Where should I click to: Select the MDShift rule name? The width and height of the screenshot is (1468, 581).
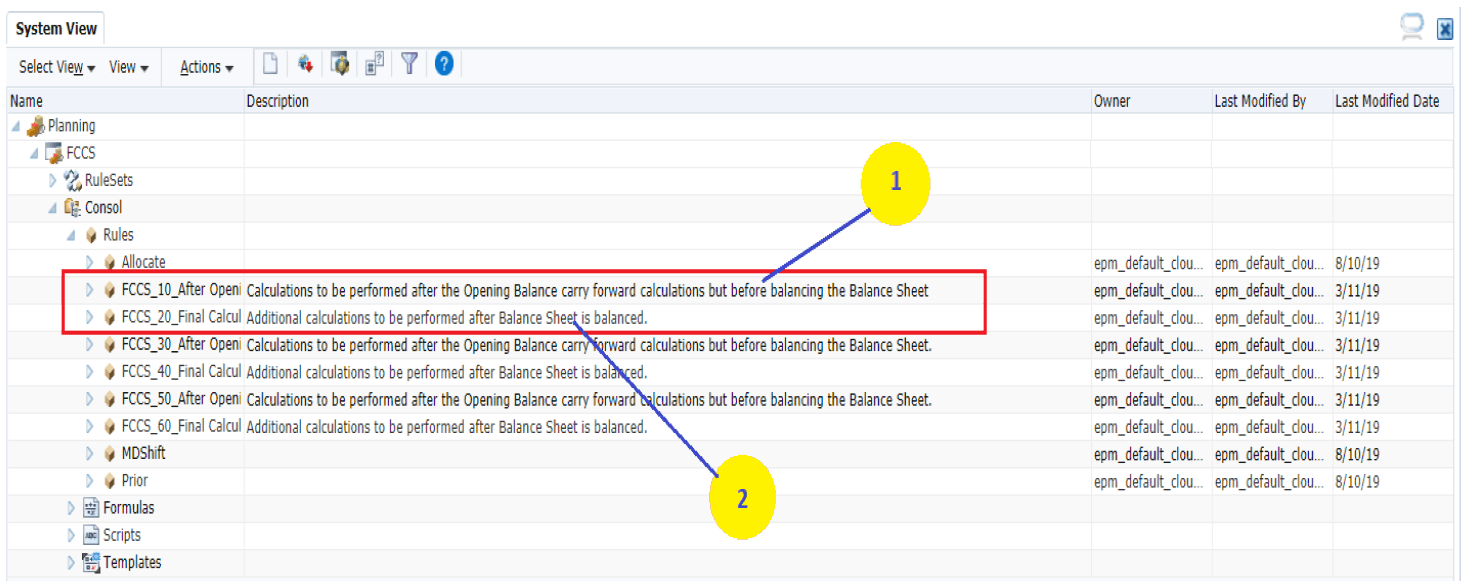tap(144, 453)
